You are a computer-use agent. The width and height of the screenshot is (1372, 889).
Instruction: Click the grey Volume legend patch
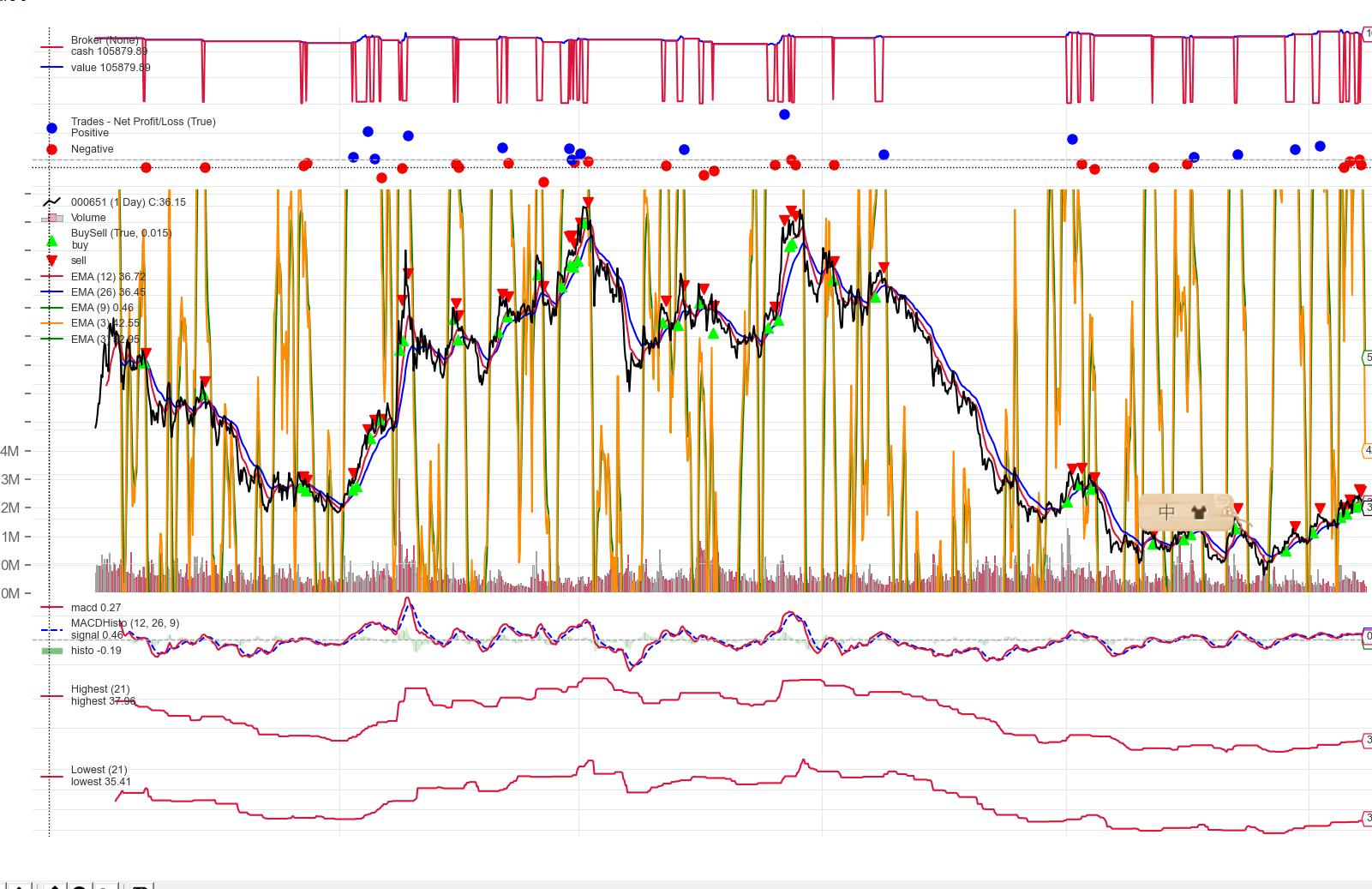[51, 218]
